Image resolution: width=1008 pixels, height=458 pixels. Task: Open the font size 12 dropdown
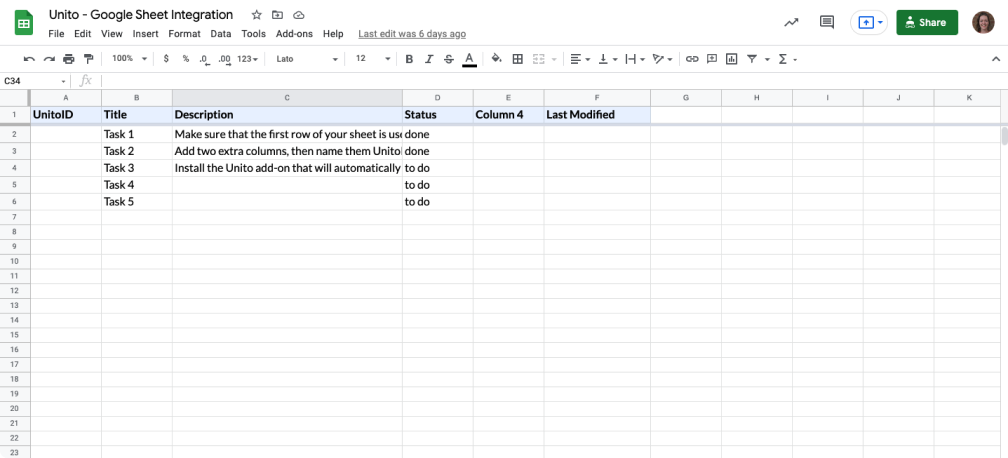click(x=373, y=59)
